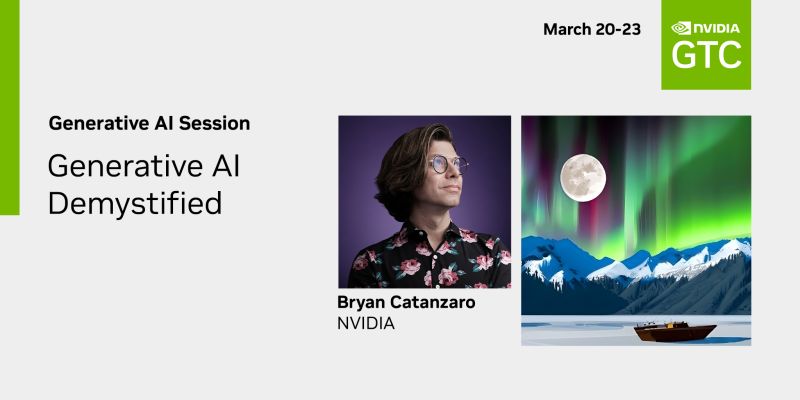Viewport: 800px width, 400px height.
Task: Click the word Demystified in the title
Action: 135,203
